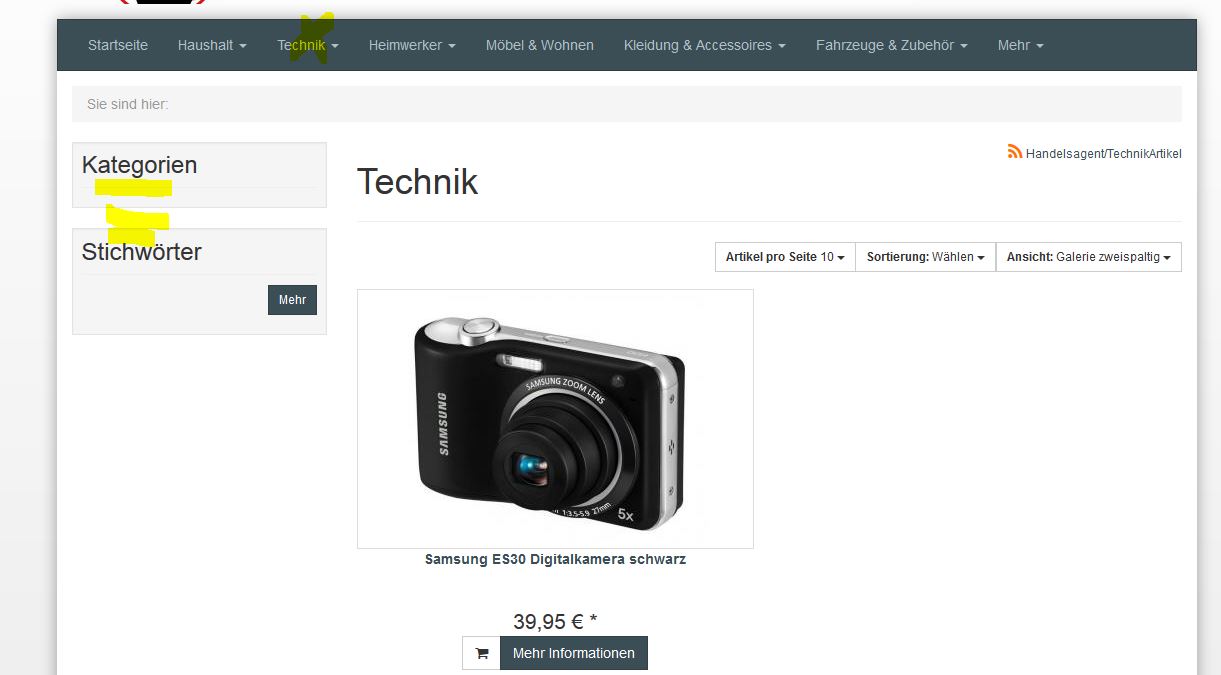Open Fahrzeuge & Zubehör dropdown

click(x=892, y=45)
